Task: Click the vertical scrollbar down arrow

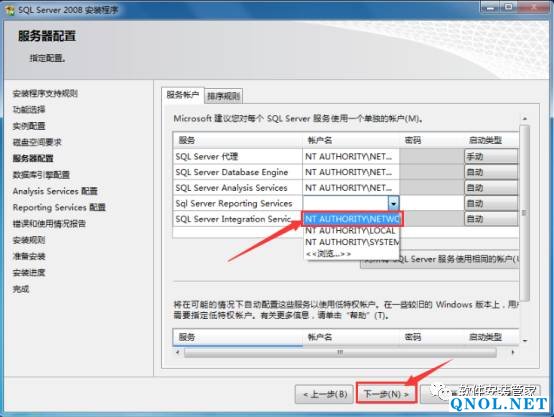Action: [x=525, y=341]
